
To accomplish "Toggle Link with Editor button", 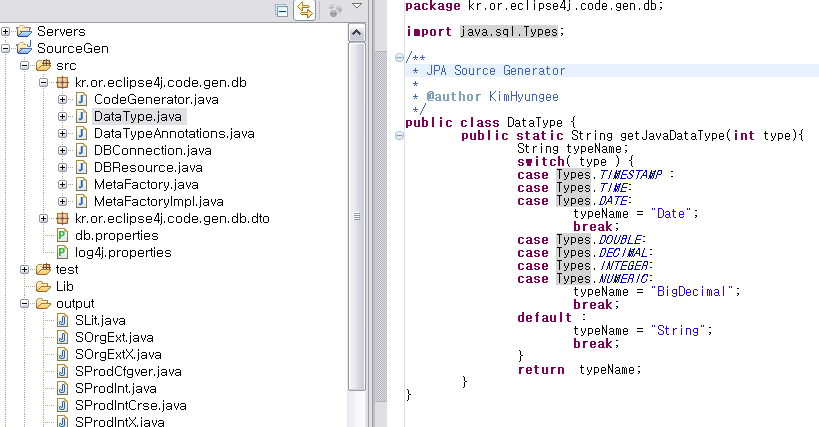I will tap(305, 10).
